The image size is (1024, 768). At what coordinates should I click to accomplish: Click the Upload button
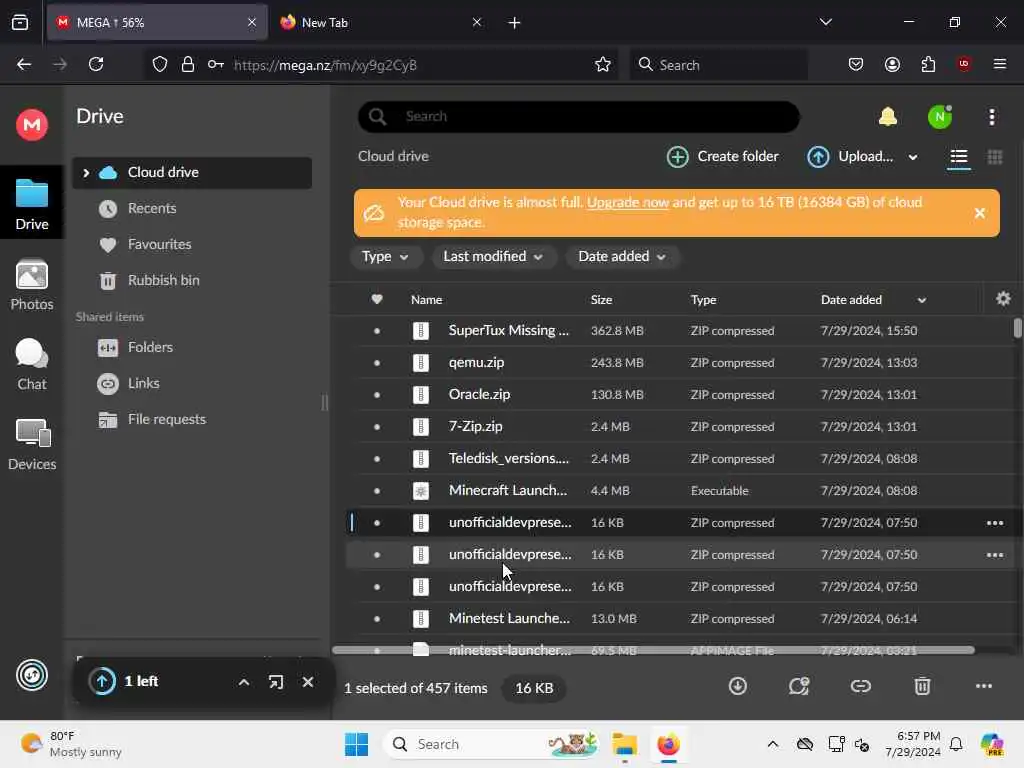(850, 157)
